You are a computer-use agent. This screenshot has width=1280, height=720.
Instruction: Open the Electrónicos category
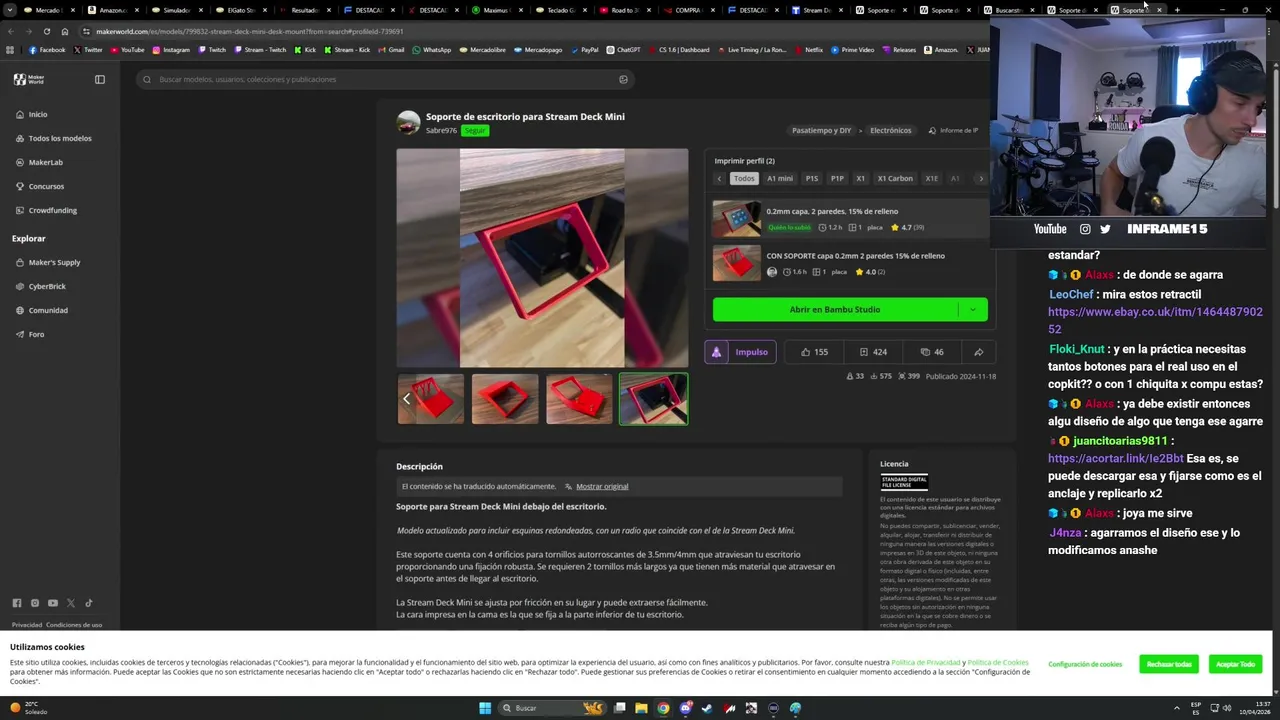pyautogui.click(x=890, y=130)
